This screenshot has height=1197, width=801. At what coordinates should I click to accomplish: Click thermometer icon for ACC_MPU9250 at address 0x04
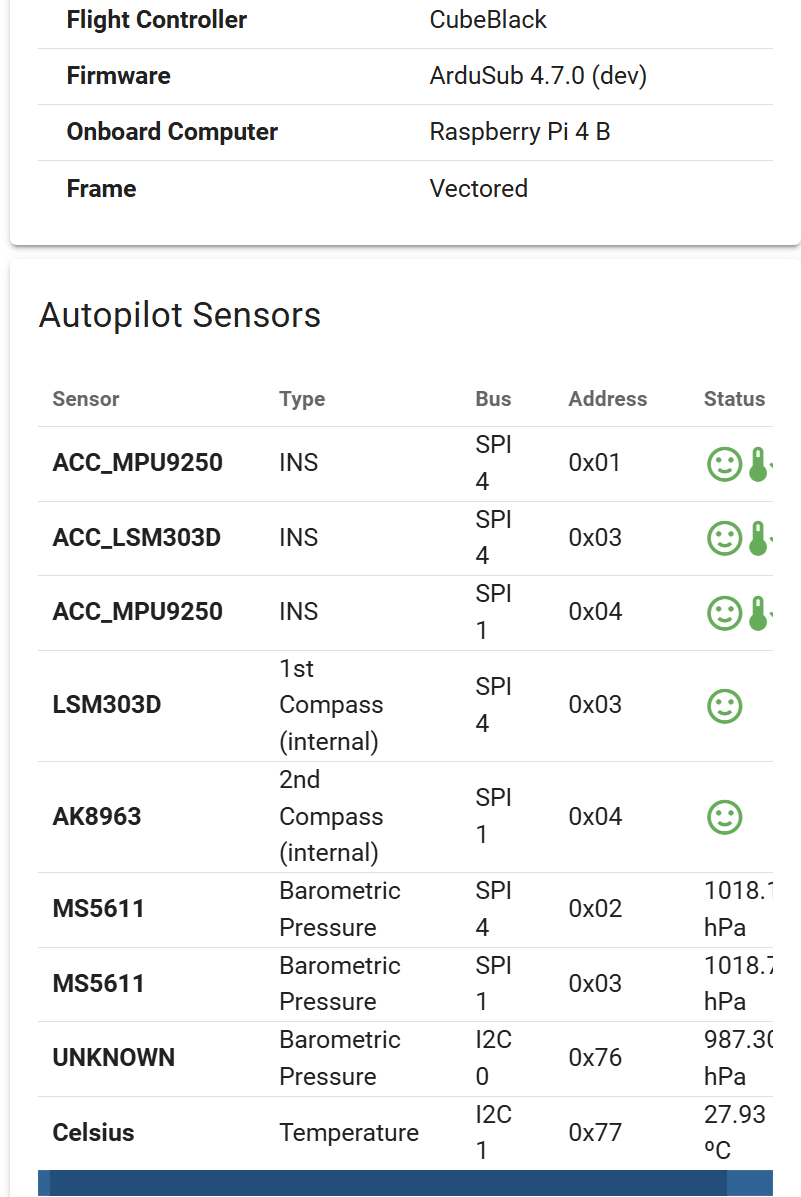757,612
